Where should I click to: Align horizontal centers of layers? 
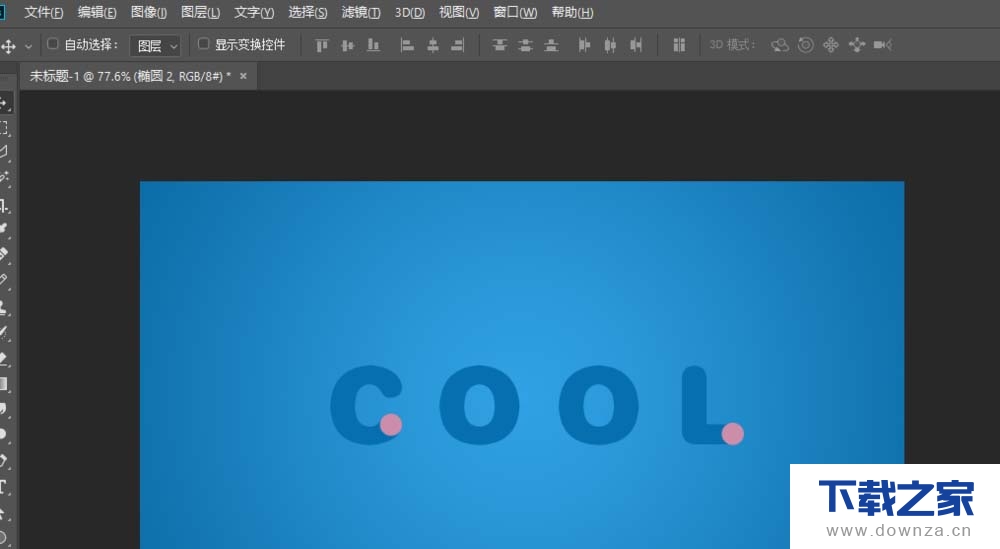432,45
